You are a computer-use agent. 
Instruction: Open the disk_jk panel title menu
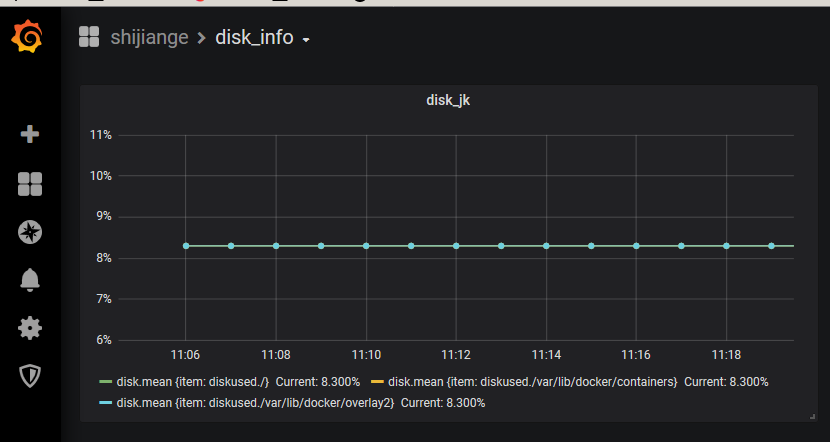point(448,100)
